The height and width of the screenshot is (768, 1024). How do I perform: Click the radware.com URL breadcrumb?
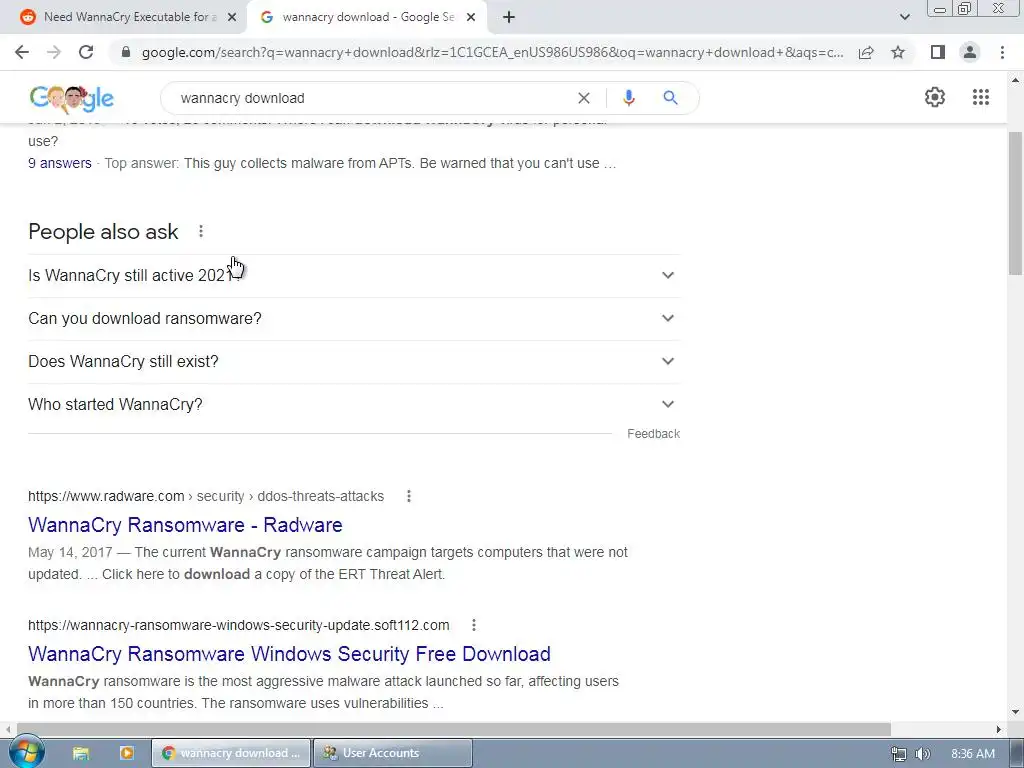pos(206,496)
